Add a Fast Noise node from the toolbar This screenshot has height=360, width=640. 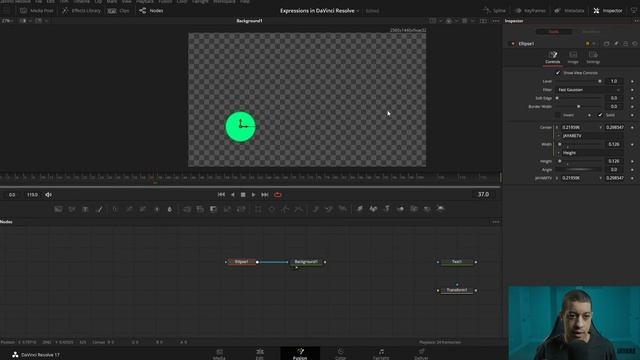pyautogui.click(x=72, y=209)
